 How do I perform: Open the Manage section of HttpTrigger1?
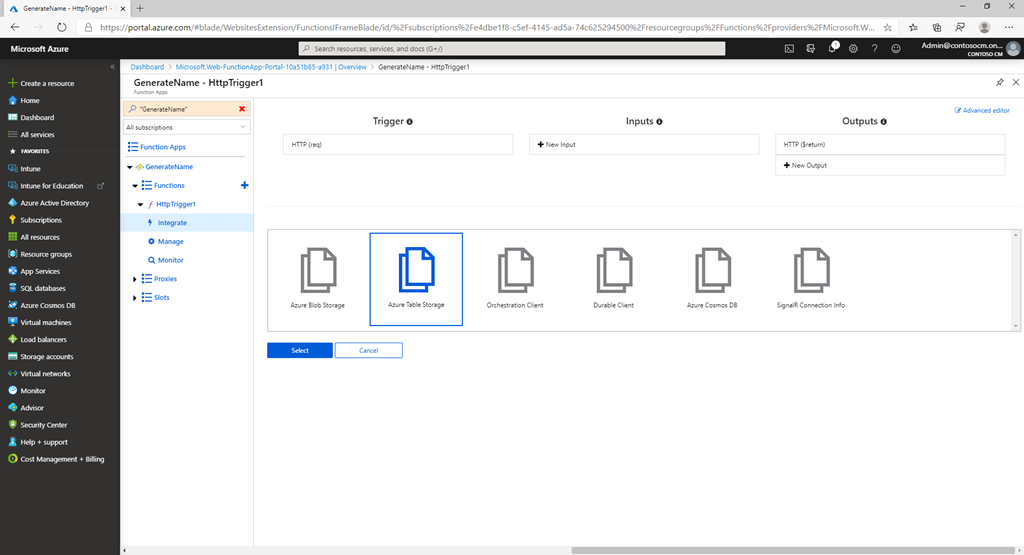[170, 241]
